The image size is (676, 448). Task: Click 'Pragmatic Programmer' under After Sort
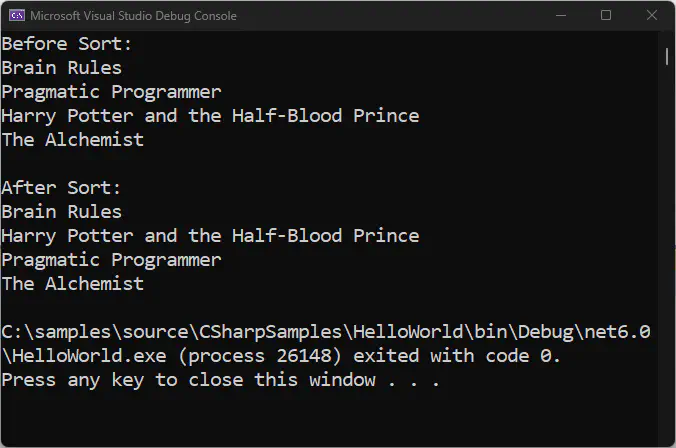pos(111,260)
